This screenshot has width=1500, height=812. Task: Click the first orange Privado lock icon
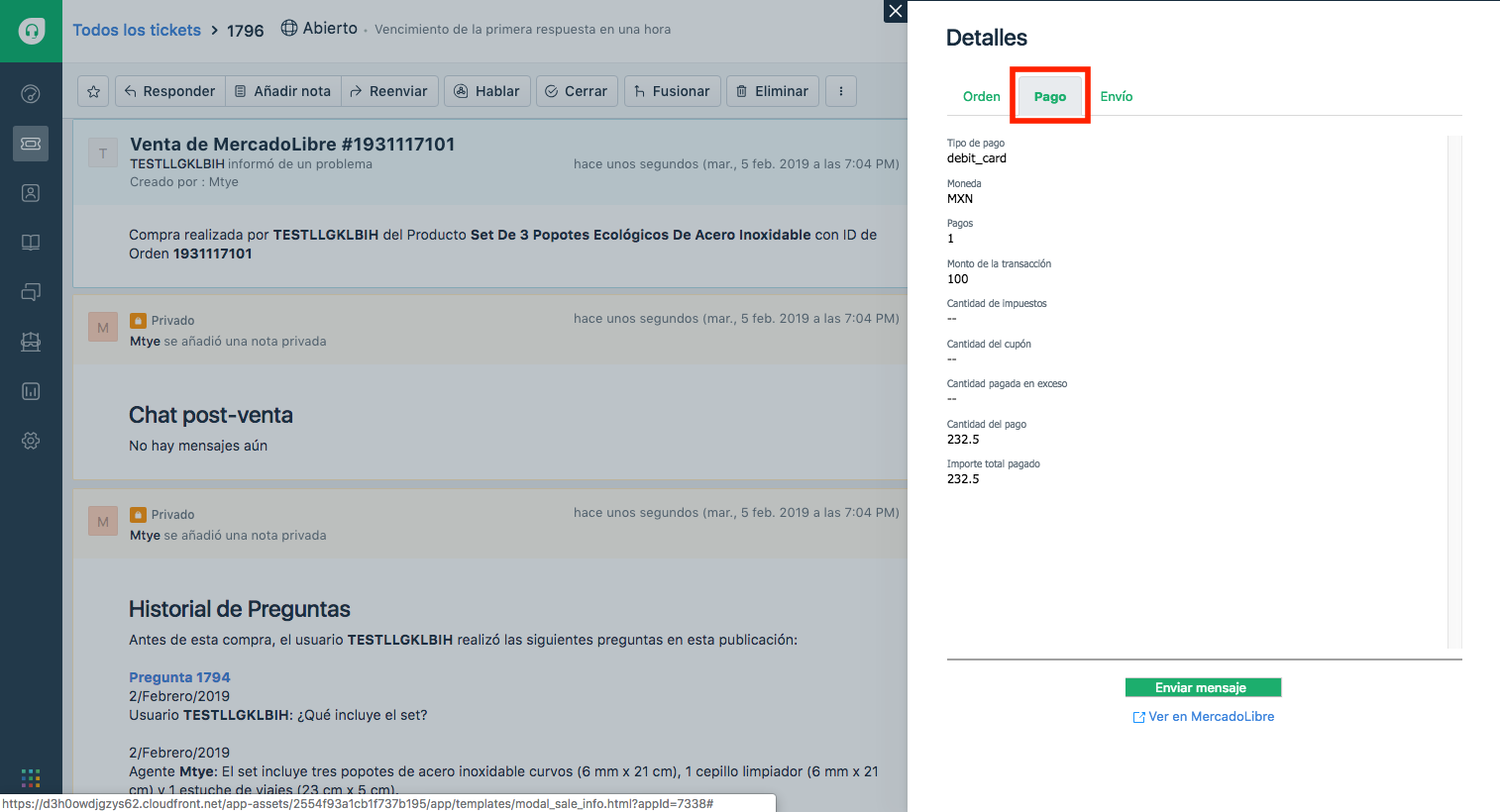(139, 320)
